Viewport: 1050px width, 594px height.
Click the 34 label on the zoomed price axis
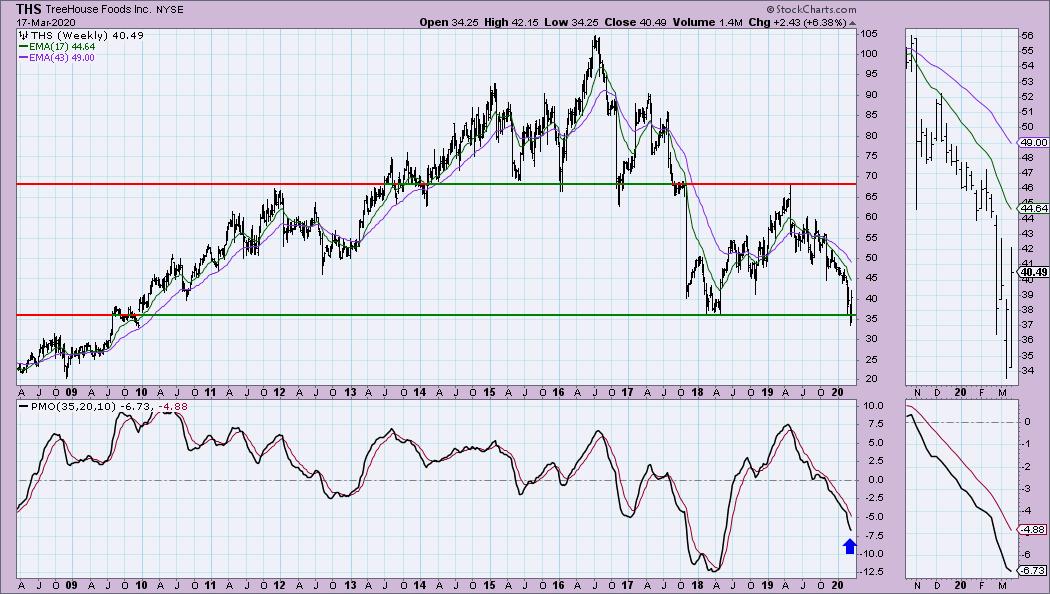(1028, 371)
